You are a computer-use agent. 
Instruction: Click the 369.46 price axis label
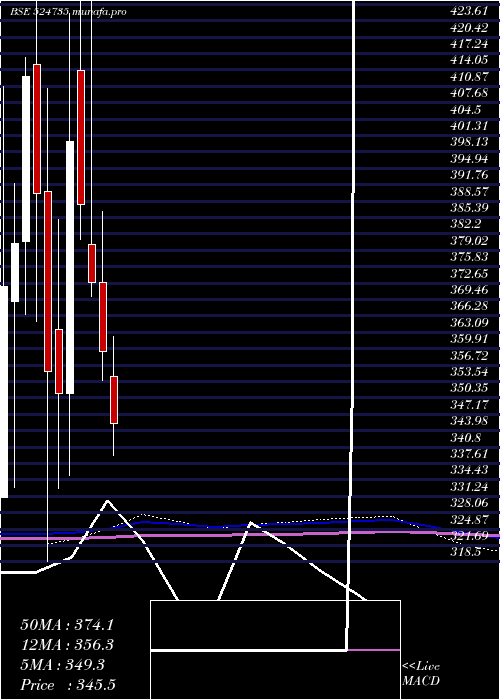tap(469, 290)
